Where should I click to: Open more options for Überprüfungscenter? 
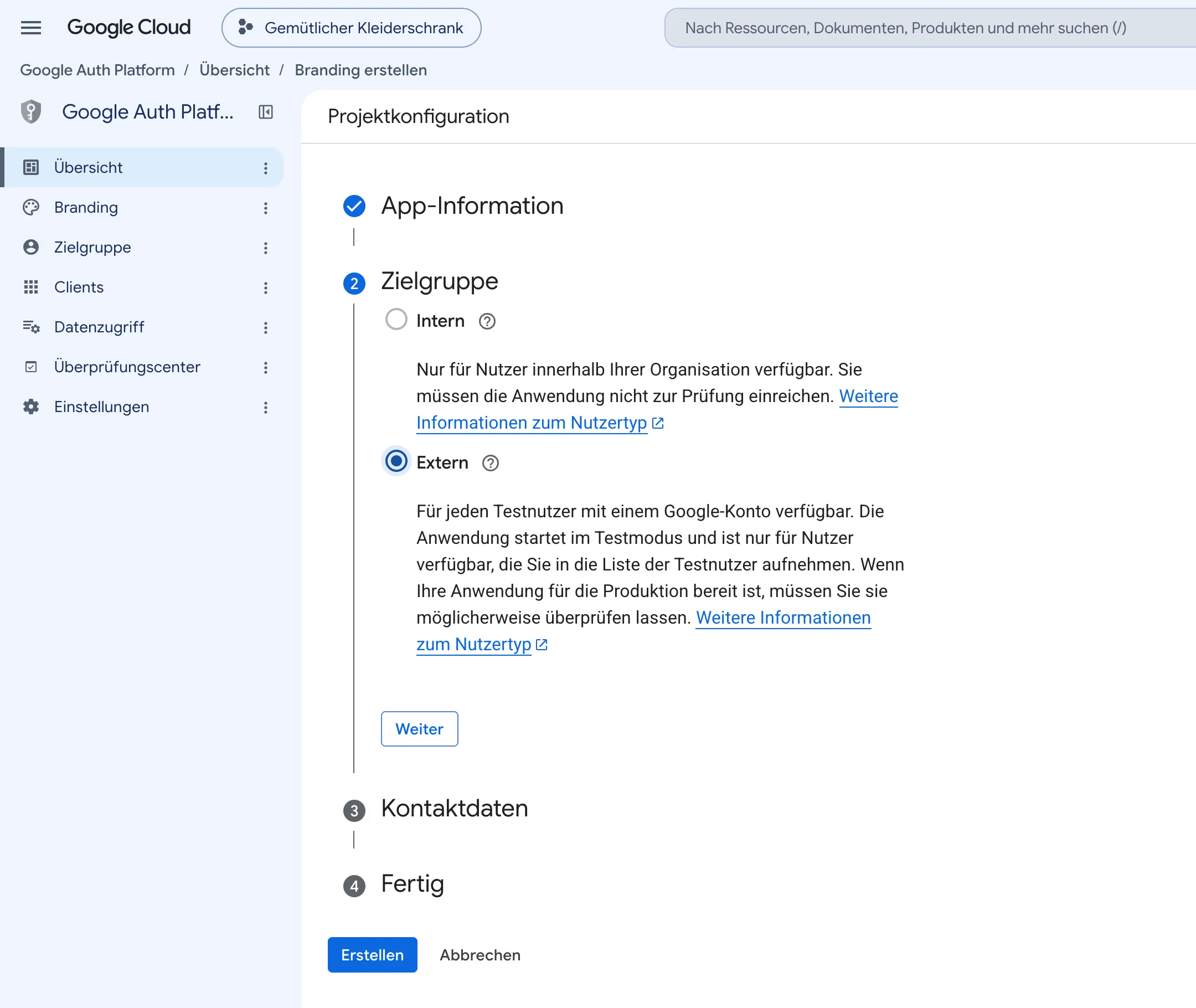coord(266,367)
